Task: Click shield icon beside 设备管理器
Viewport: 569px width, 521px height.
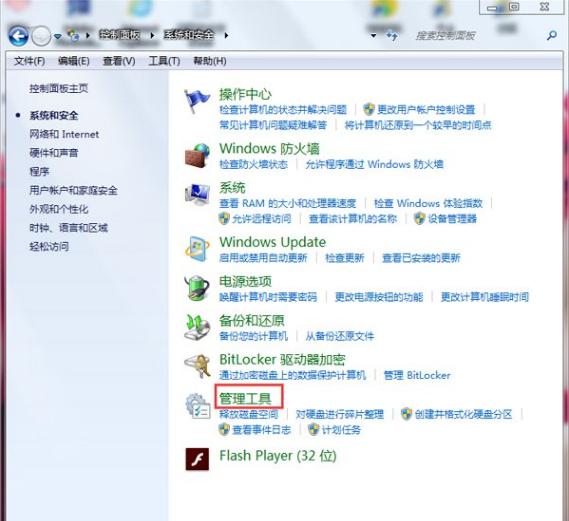Action: click(x=420, y=218)
